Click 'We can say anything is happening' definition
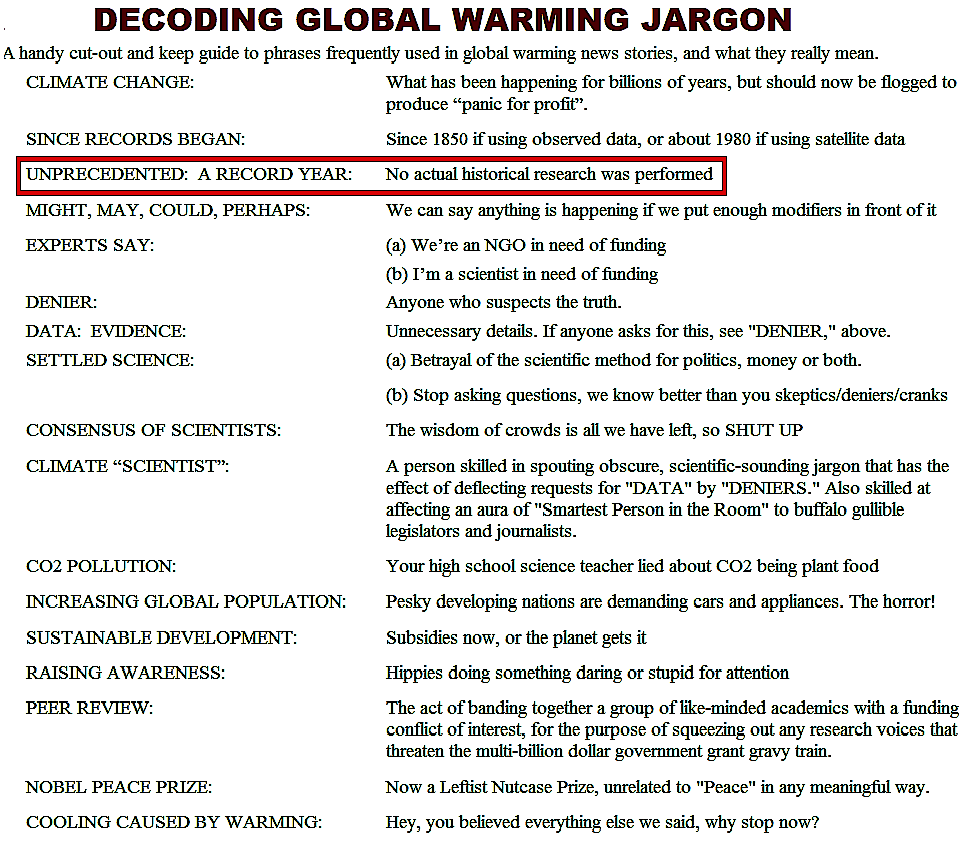The height and width of the screenshot is (844, 961). click(x=661, y=211)
